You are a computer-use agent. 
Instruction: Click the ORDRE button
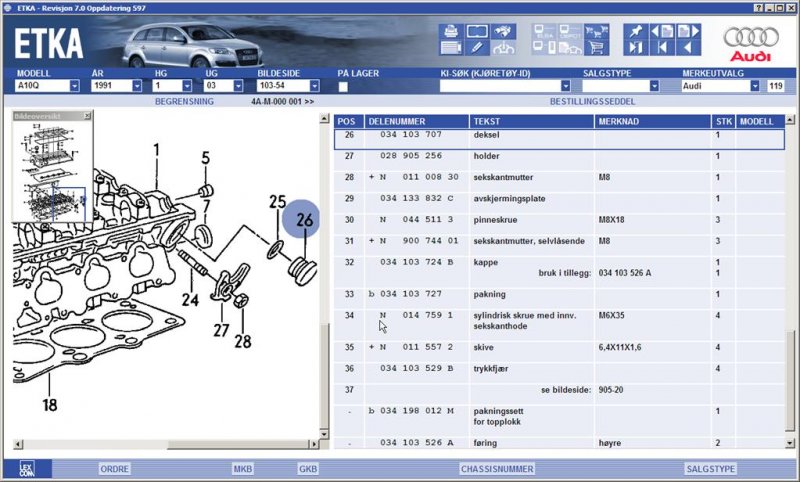pyautogui.click(x=114, y=469)
